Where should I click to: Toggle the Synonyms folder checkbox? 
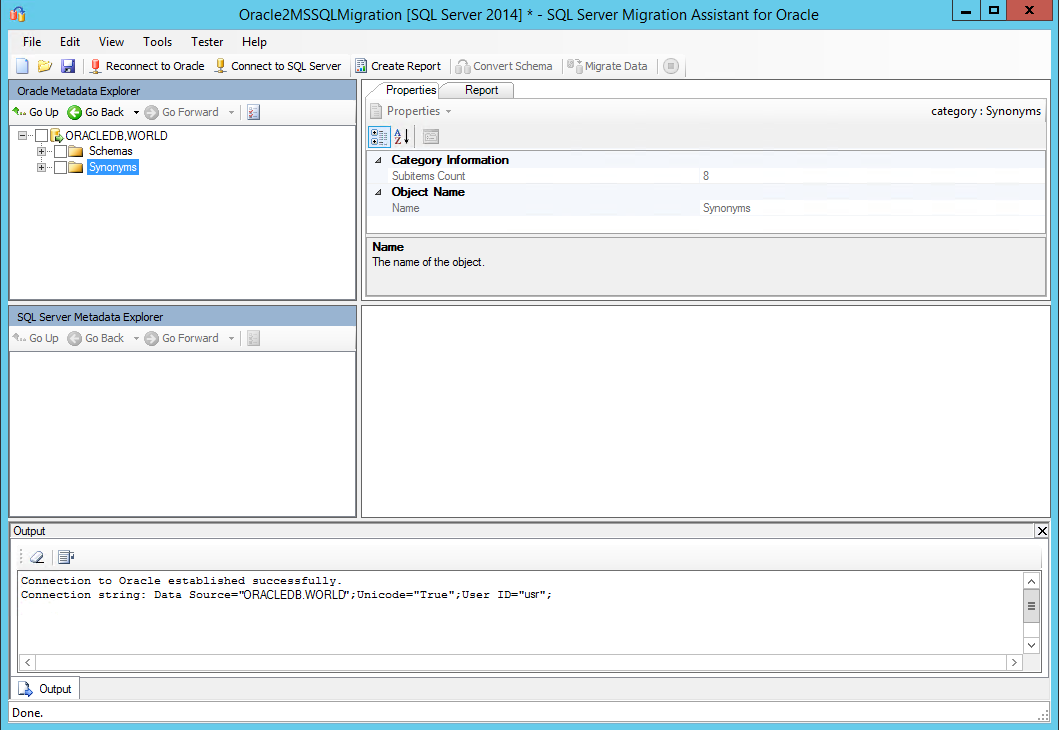coord(60,168)
